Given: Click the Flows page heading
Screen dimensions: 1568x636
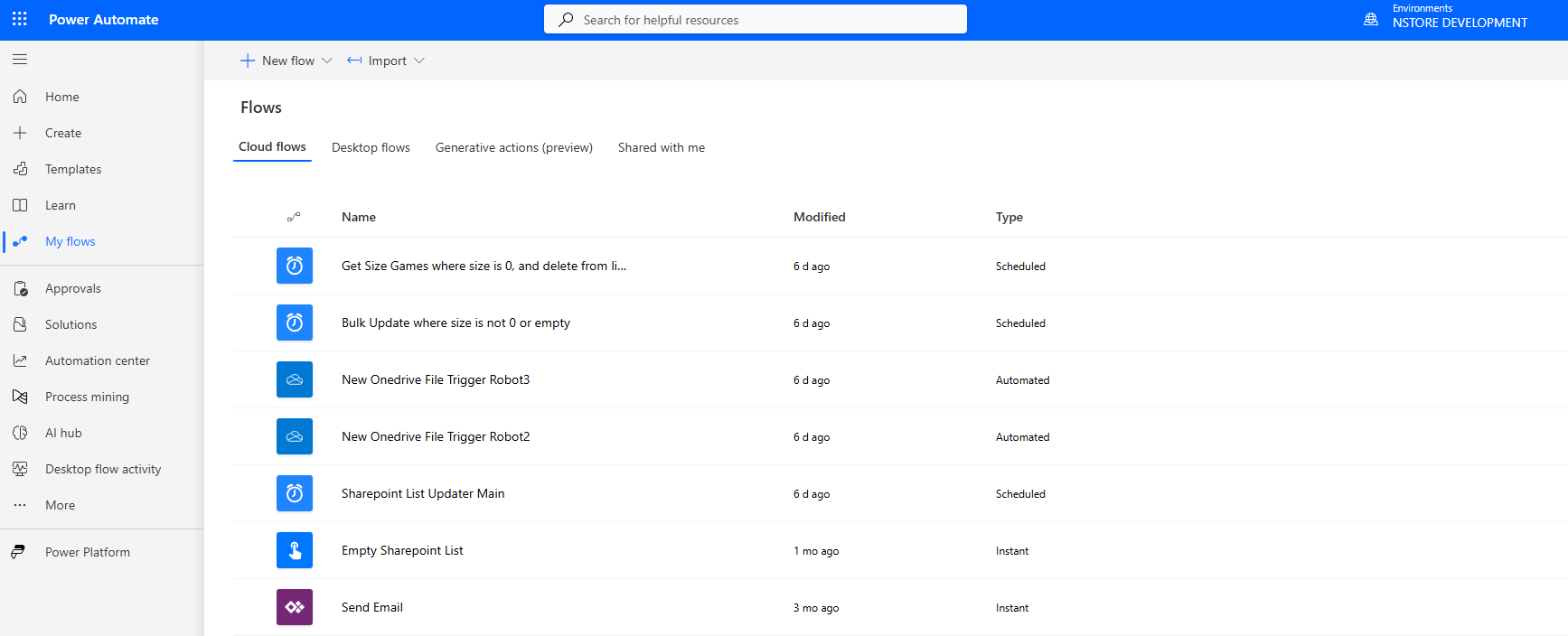Looking at the screenshot, I should pos(261,108).
